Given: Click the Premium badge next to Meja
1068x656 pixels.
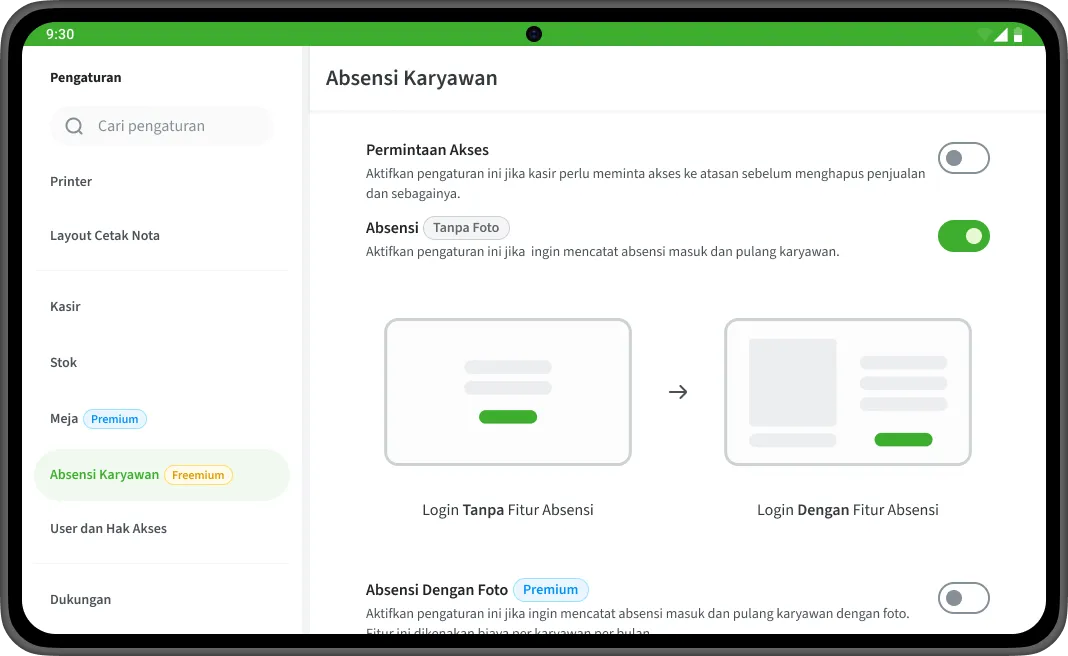Looking at the screenshot, I should [114, 419].
